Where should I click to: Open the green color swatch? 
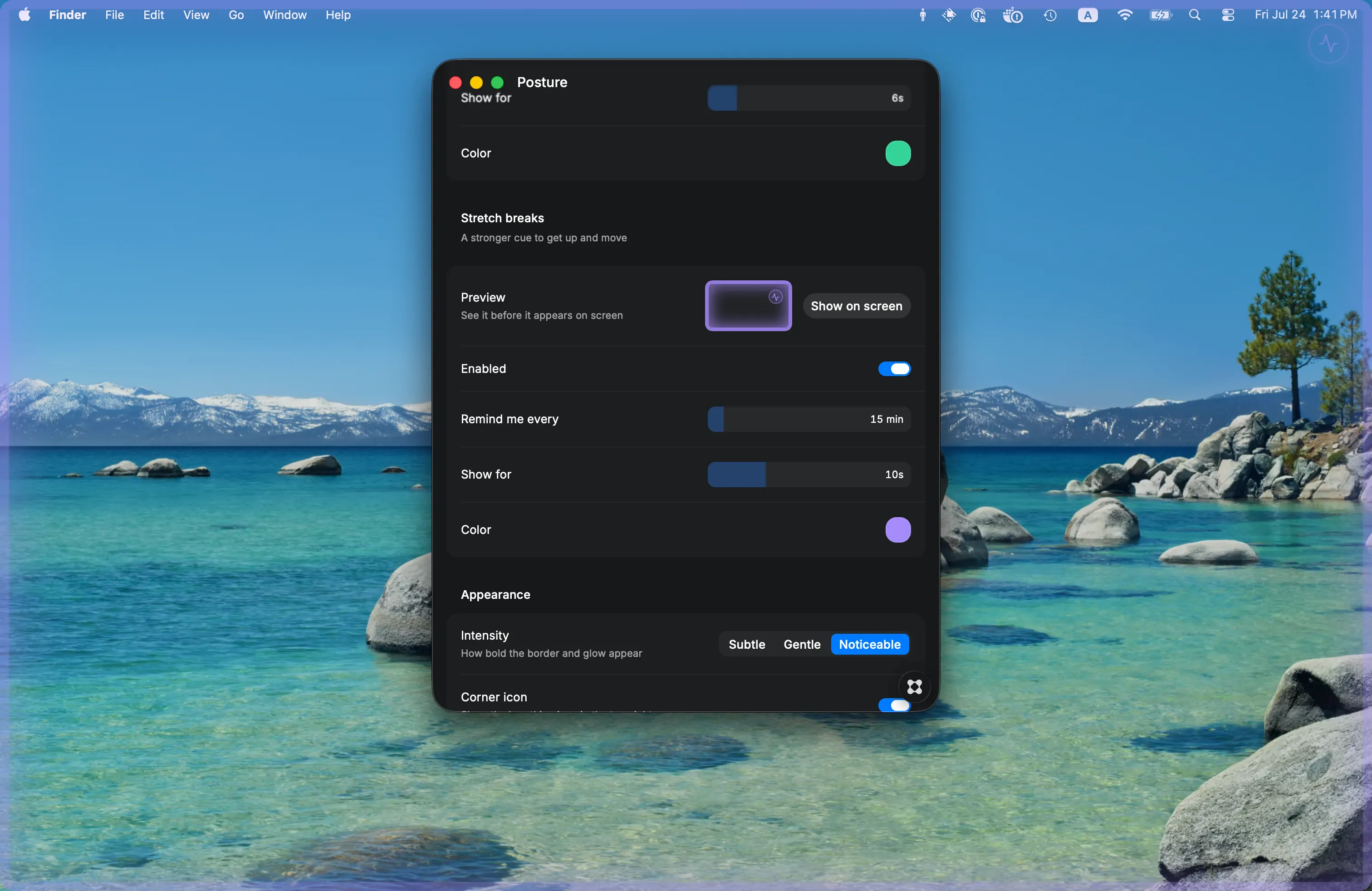click(897, 153)
